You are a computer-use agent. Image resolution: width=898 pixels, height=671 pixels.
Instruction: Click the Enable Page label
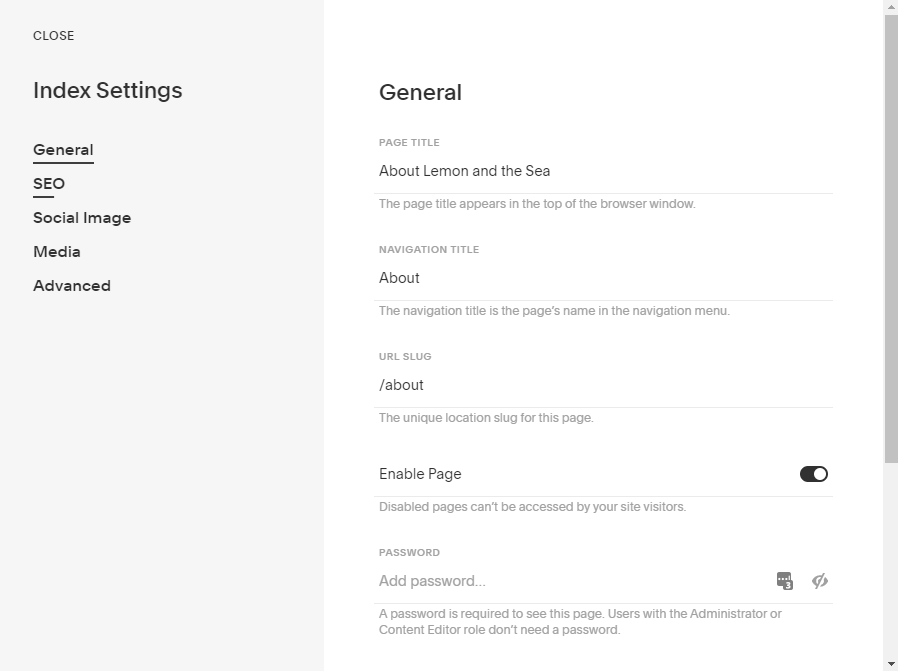(420, 474)
